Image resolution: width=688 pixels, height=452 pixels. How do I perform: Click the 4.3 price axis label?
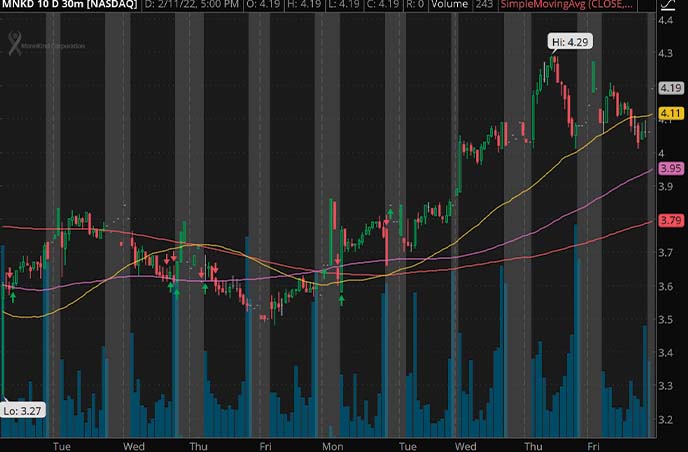click(666, 54)
